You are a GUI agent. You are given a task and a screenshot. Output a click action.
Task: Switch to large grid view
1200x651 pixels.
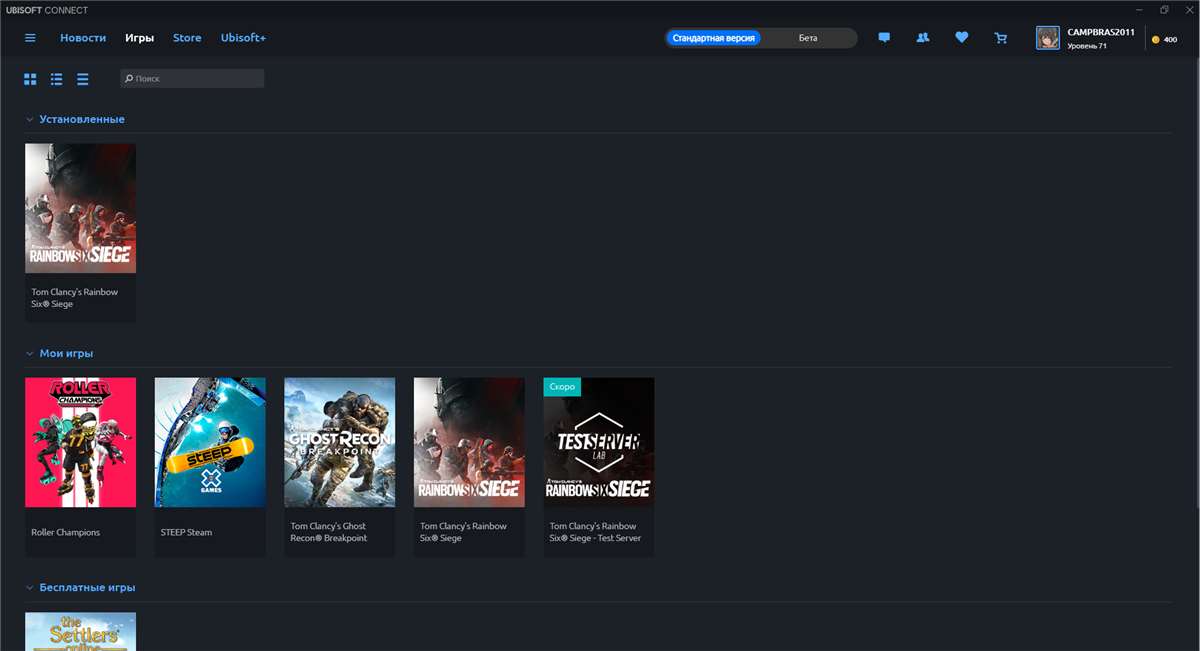coord(30,78)
